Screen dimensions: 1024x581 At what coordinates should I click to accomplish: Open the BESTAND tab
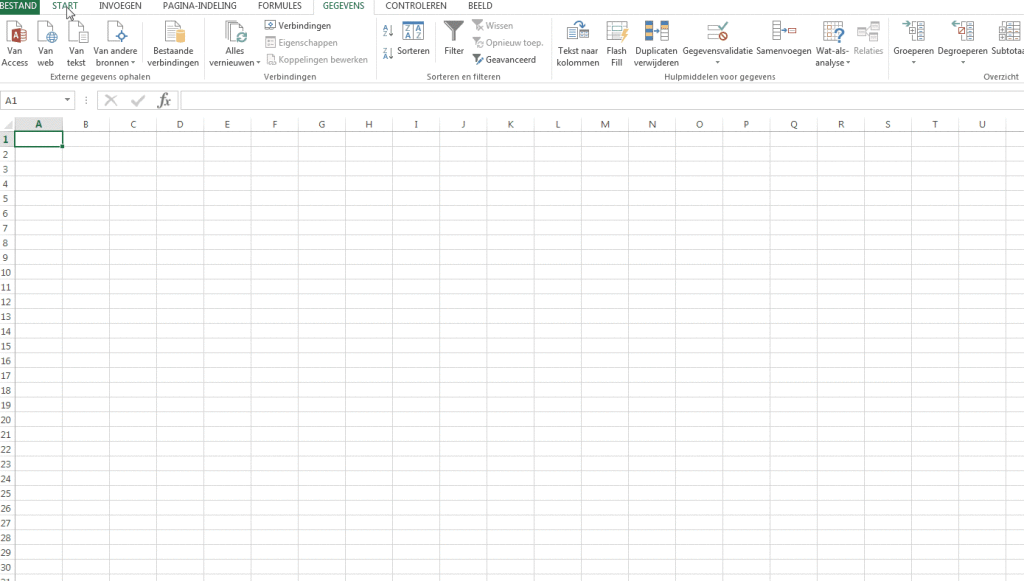click(x=19, y=6)
